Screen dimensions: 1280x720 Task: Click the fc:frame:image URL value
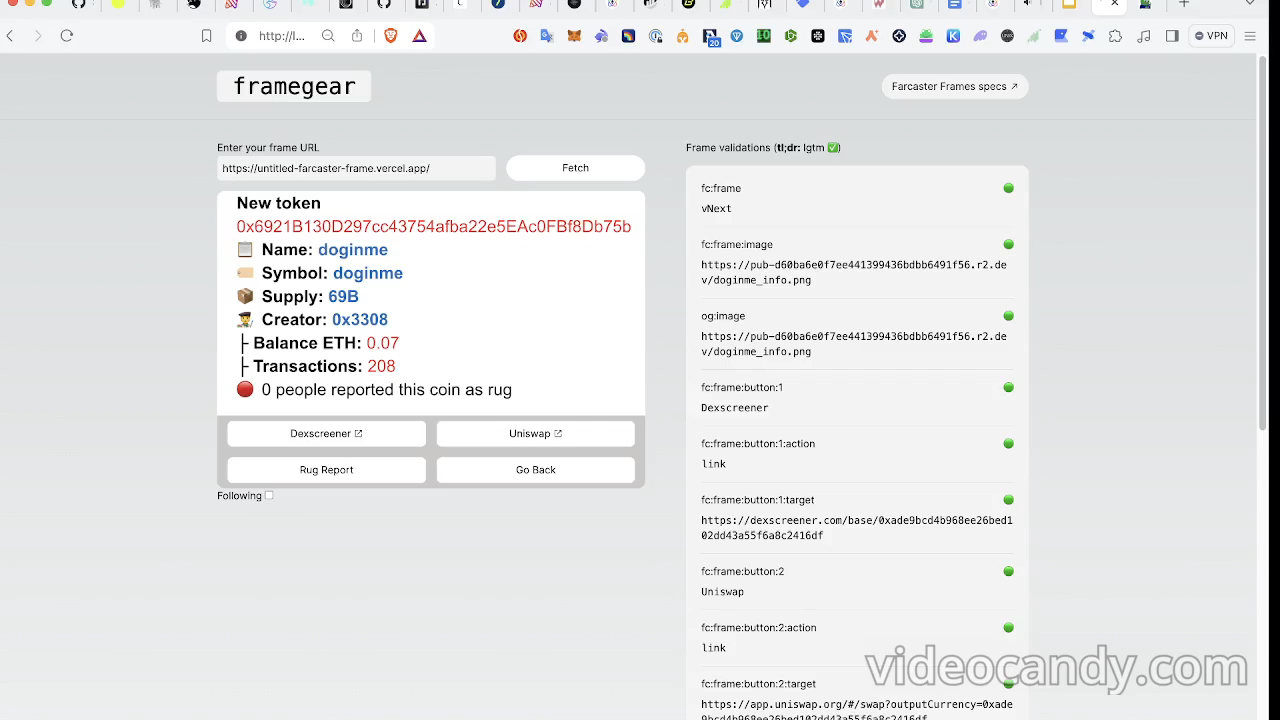(x=854, y=273)
